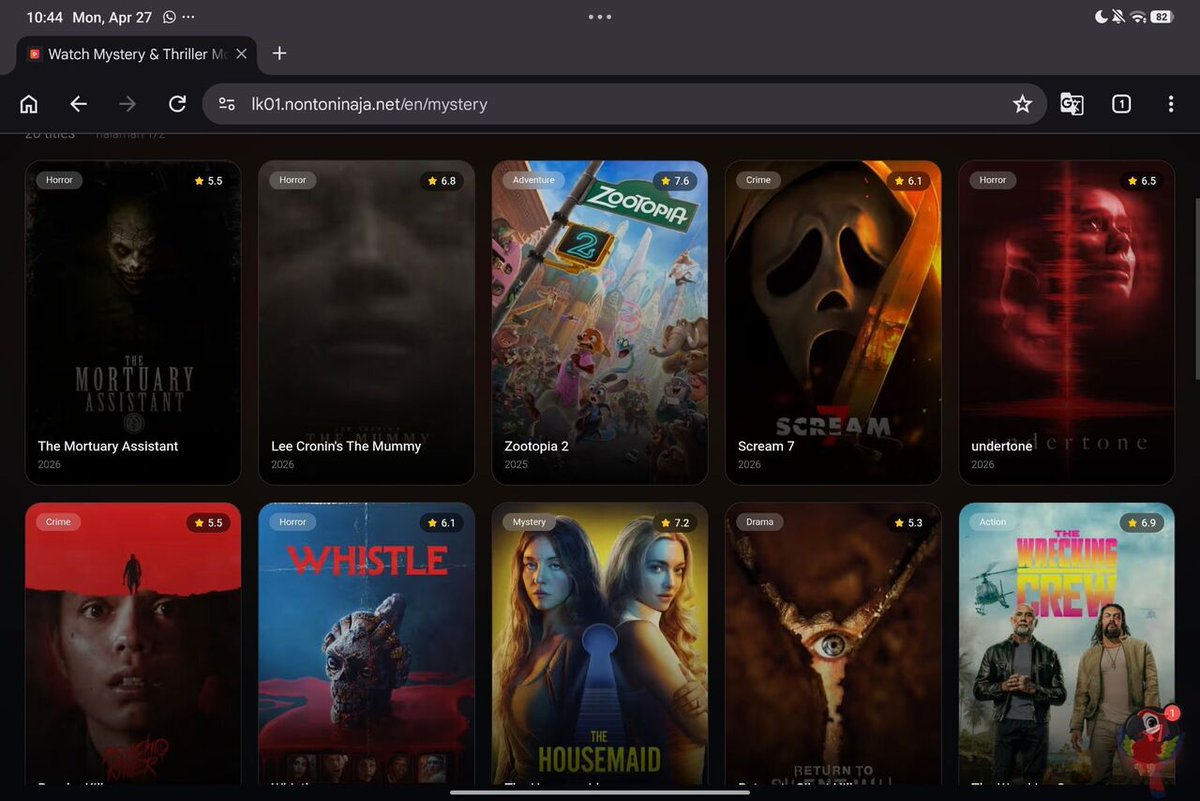Screen dimensions: 1200x801
Task: Open the undertone movie poster
Action: pos(1066,322)
